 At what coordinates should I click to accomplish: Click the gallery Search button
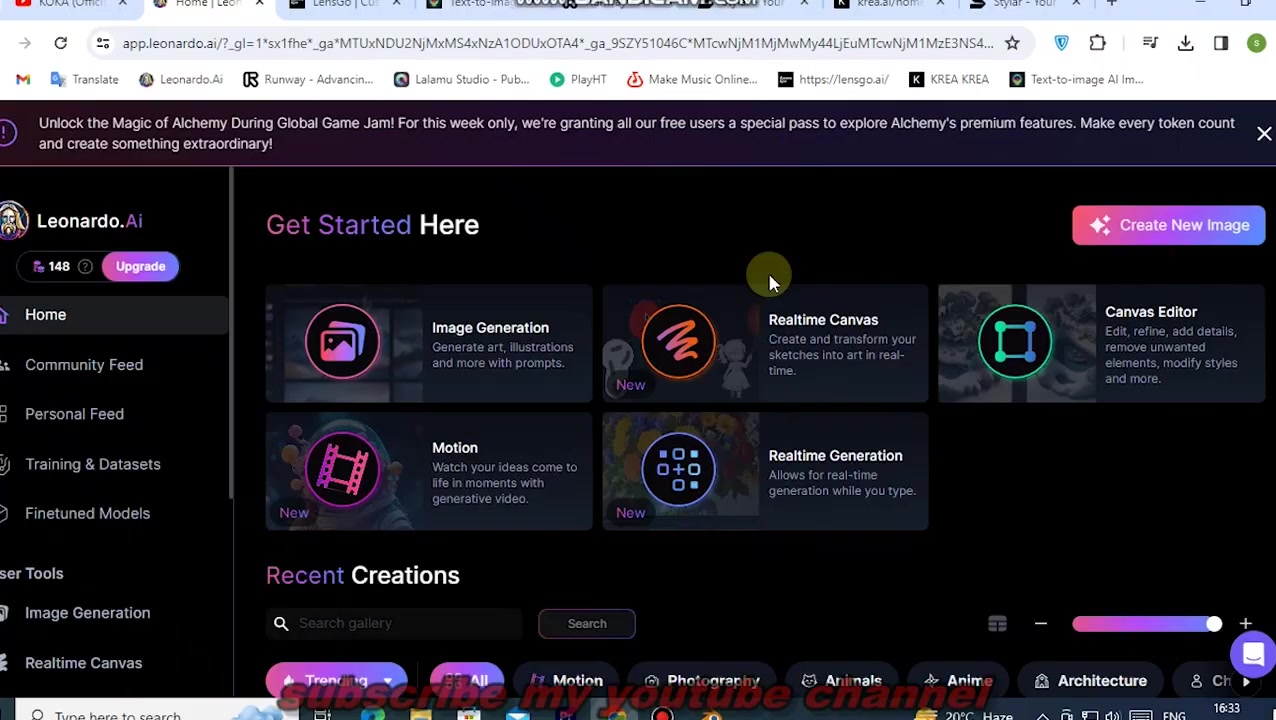coord(587,623)
